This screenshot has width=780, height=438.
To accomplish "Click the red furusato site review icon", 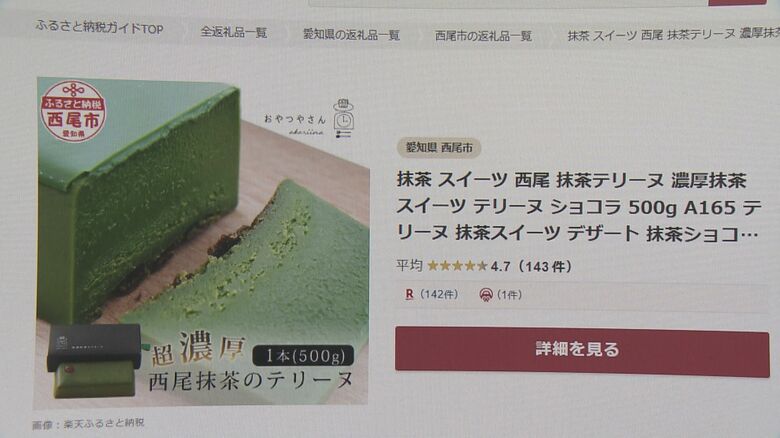I will (x=486, y=295).
